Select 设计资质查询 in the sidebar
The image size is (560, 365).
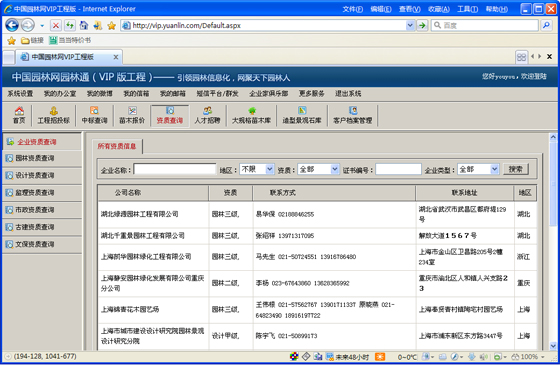(x=42, y=175)
